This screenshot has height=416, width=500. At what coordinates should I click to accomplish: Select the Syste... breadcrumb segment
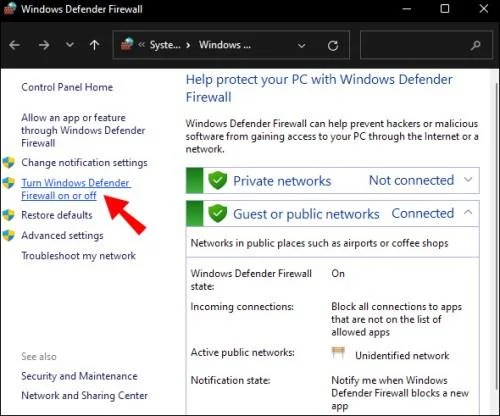point(165,45)
